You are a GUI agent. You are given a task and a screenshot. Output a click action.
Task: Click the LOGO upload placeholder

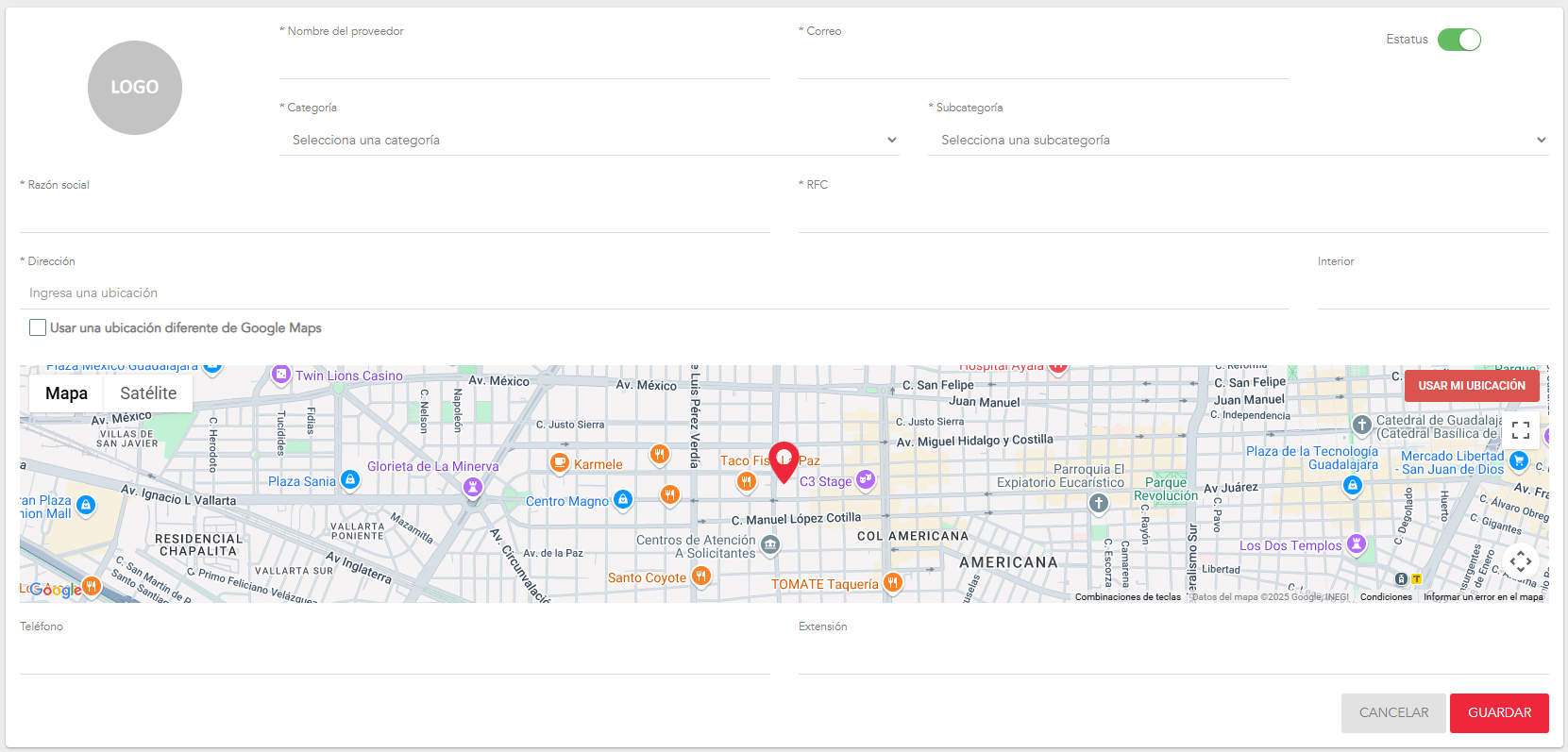tap(135, 88)
